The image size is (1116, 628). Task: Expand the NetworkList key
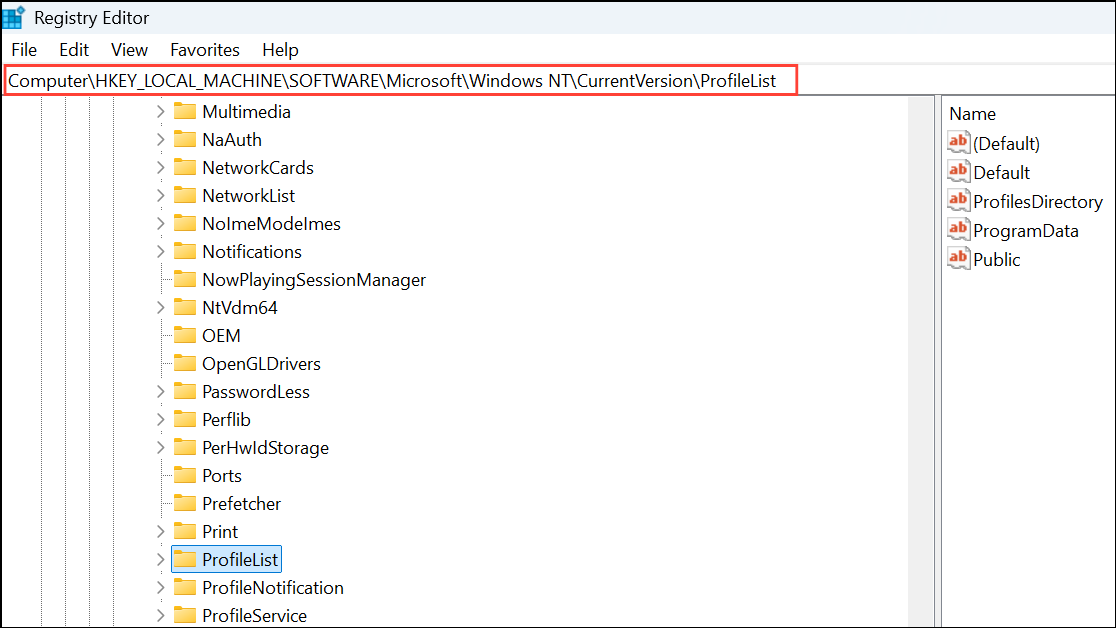point(161,196)
